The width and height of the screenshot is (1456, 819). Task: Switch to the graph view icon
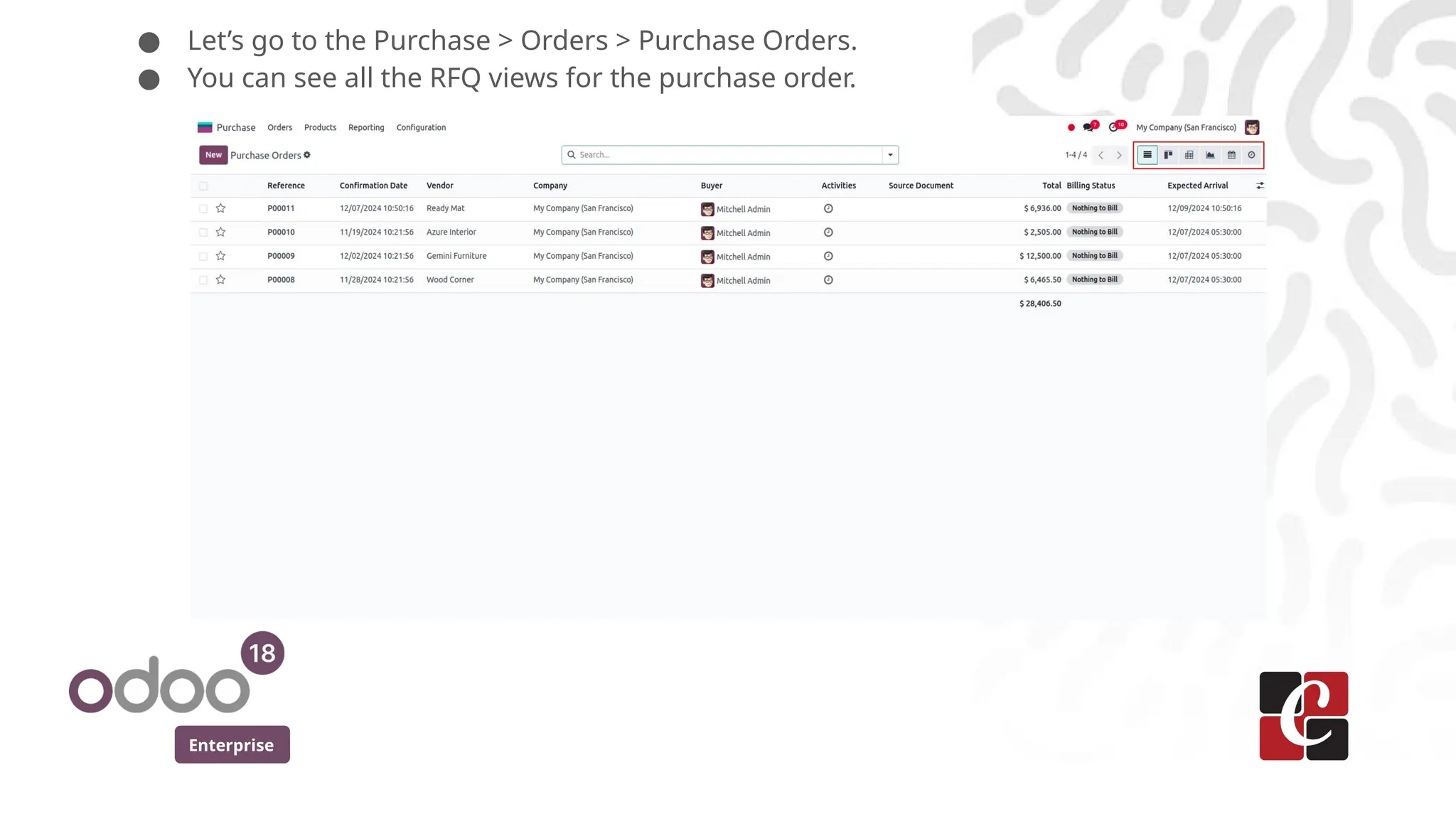coord(1210,155)
